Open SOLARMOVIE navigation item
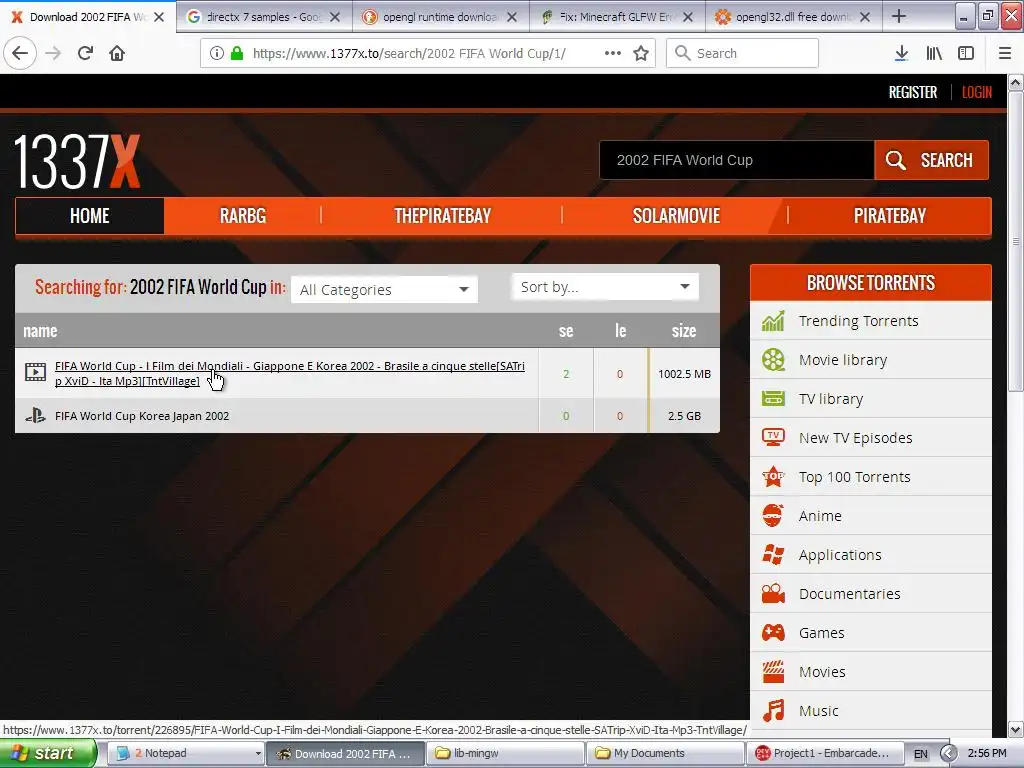1024x768 pixels. [x=676, y=216]
